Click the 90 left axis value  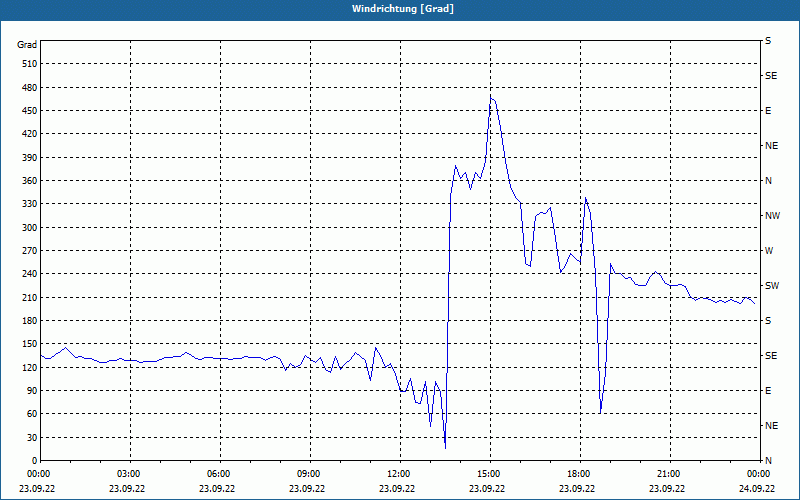pos(32,390)
